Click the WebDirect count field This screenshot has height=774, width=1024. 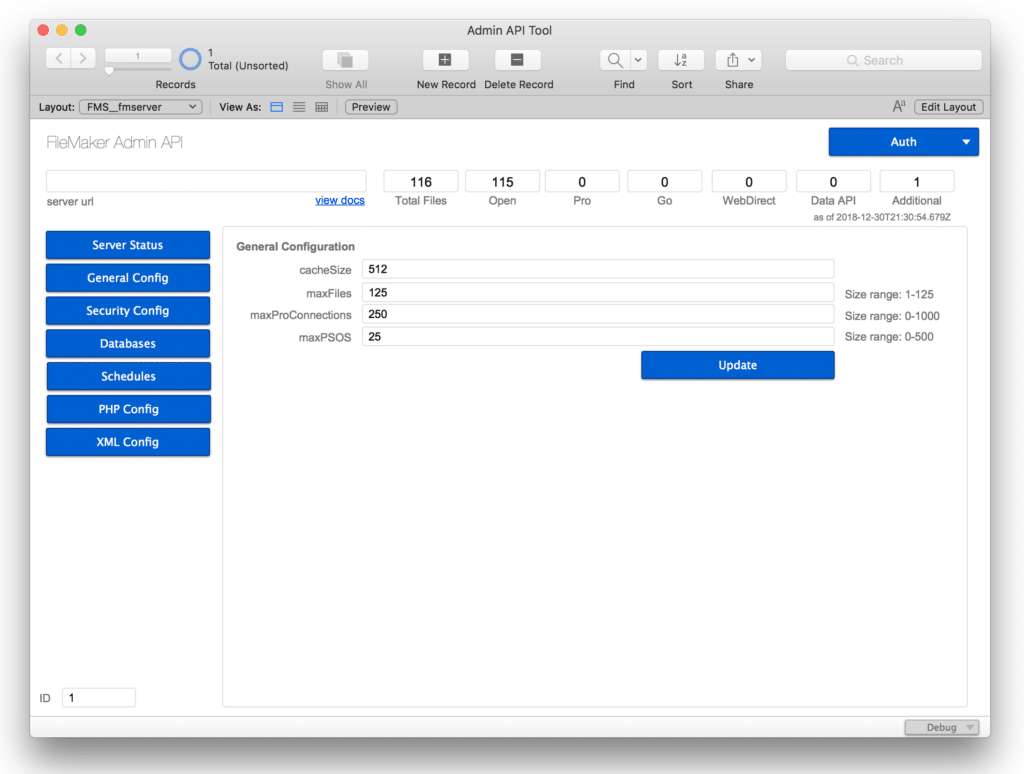point(748,182)
